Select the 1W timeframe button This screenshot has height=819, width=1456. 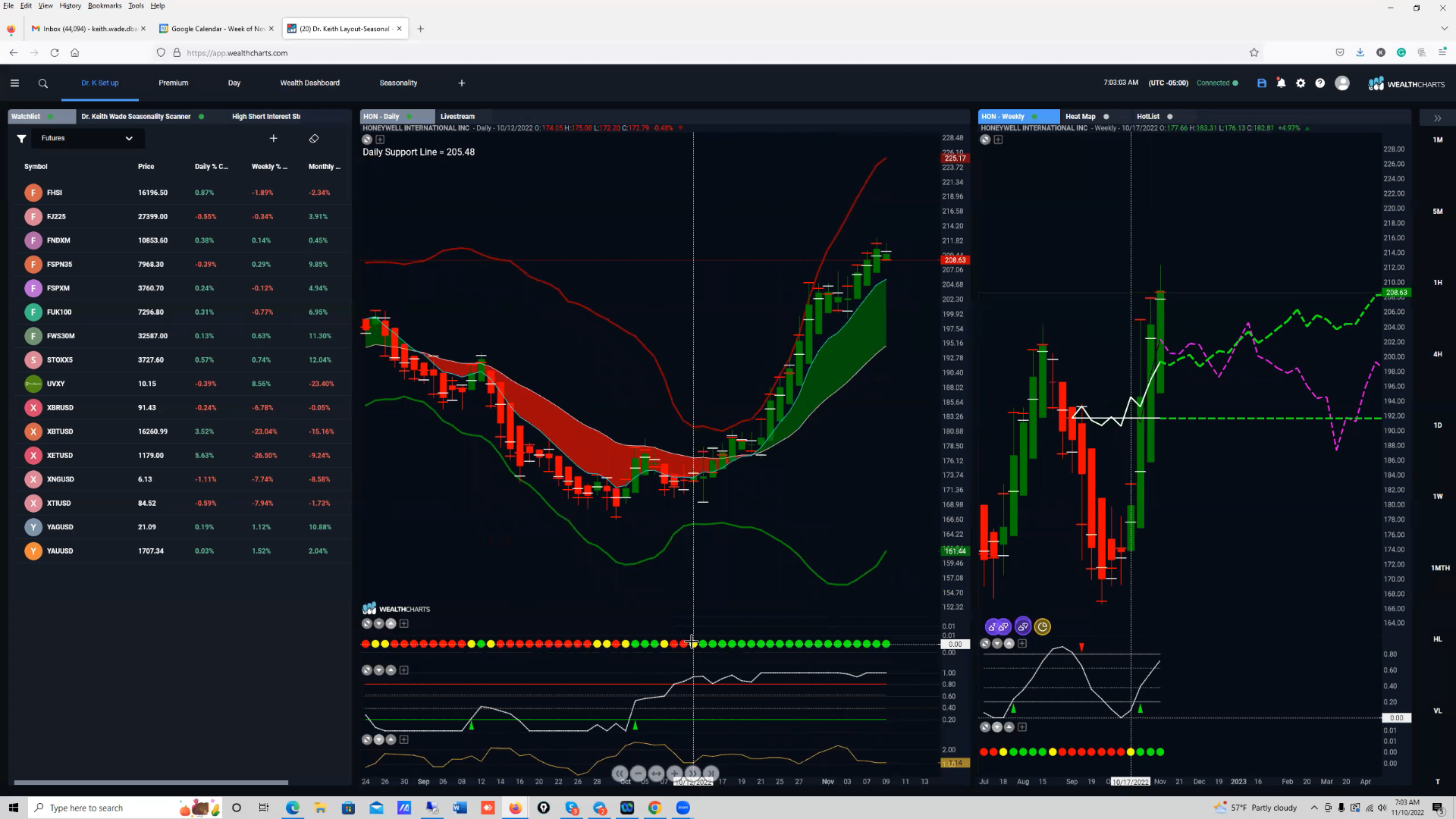[x=1438, y=497]
